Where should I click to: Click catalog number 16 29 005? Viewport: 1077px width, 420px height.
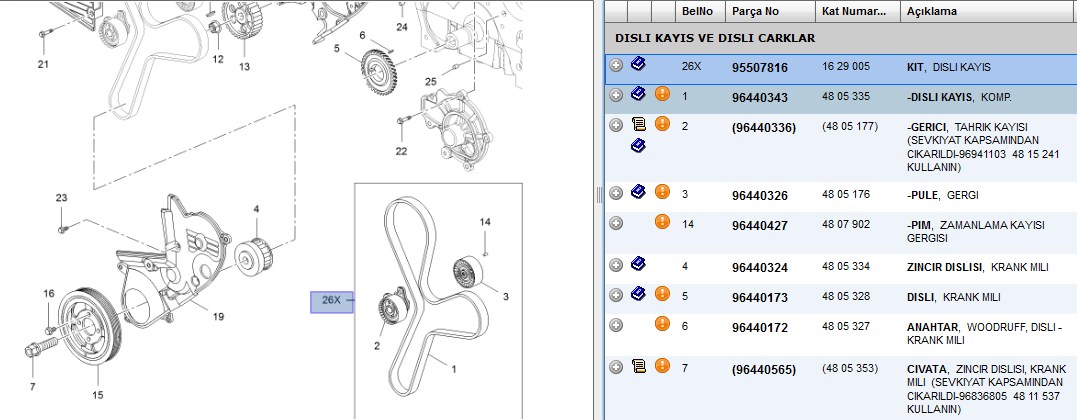(x=846, y=67)
